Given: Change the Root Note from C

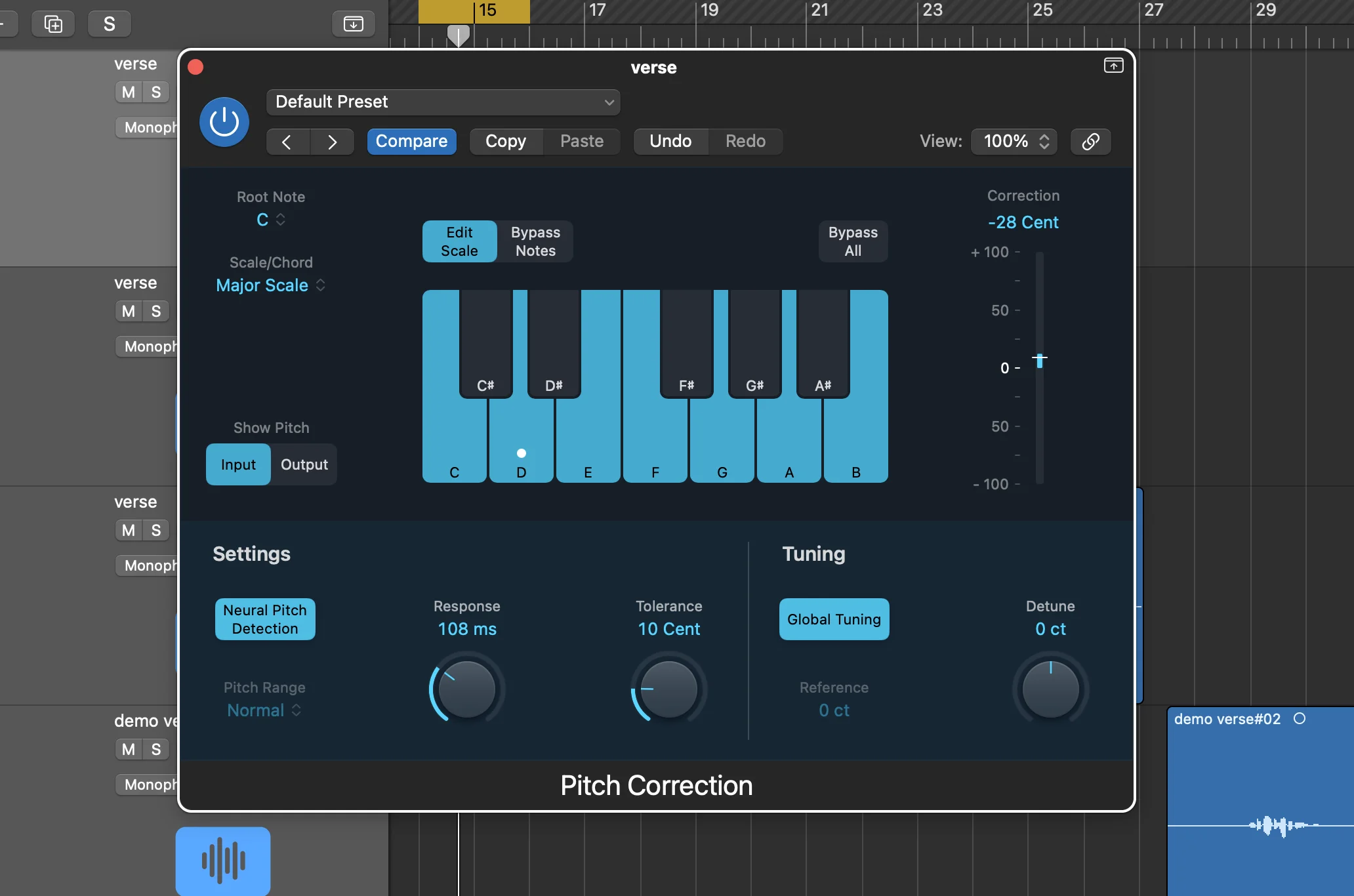Looking at the screenshot, I should pyautogui.click(x=270, y=219).
